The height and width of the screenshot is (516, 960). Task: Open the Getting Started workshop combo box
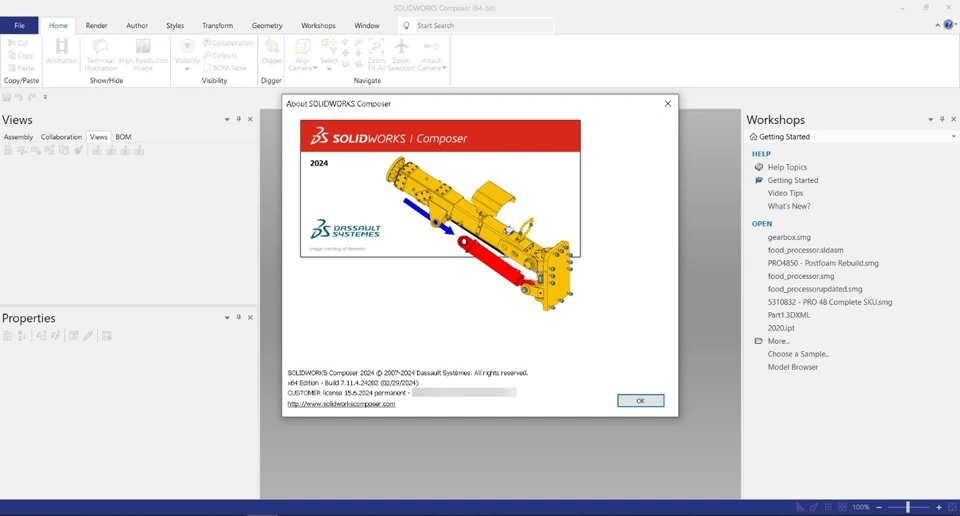pos(852,136)
